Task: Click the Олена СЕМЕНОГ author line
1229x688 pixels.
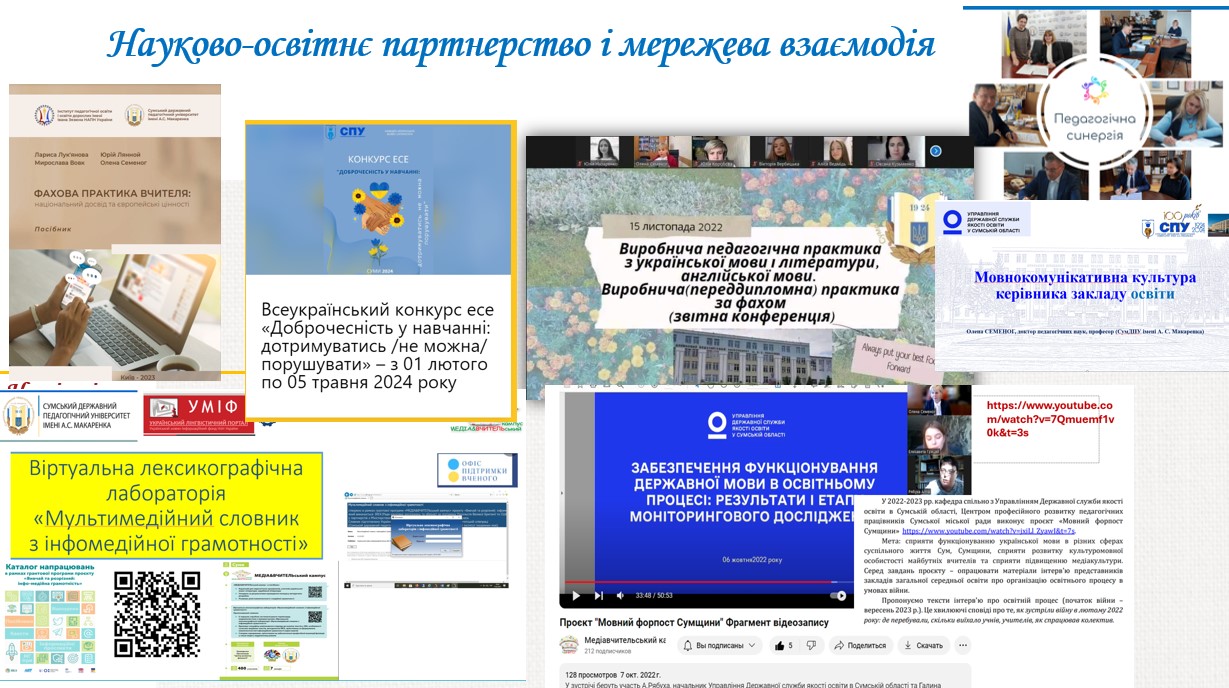Action: (x=1085, y=330)
